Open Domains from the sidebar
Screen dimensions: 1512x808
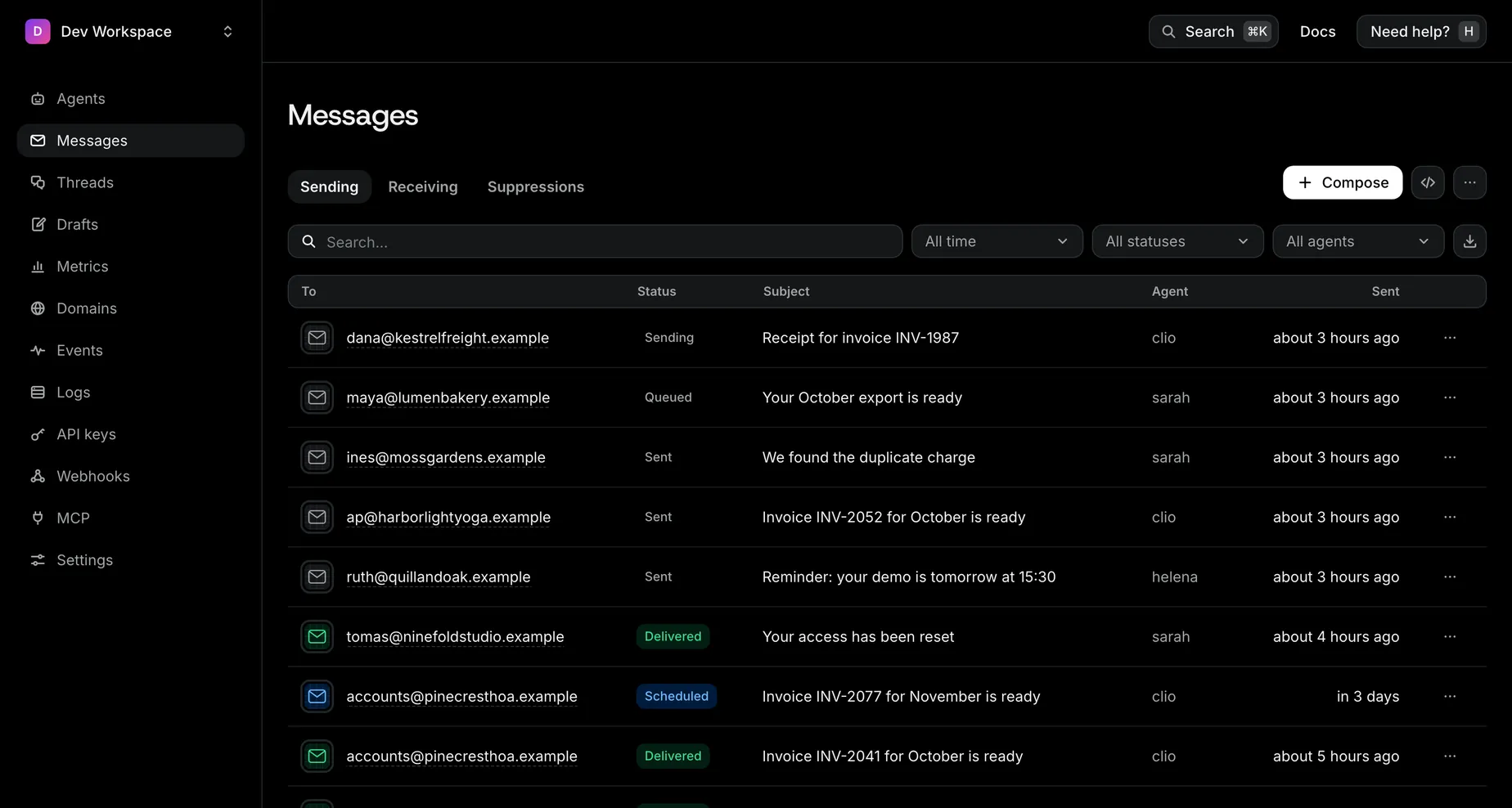coord(130,308)
